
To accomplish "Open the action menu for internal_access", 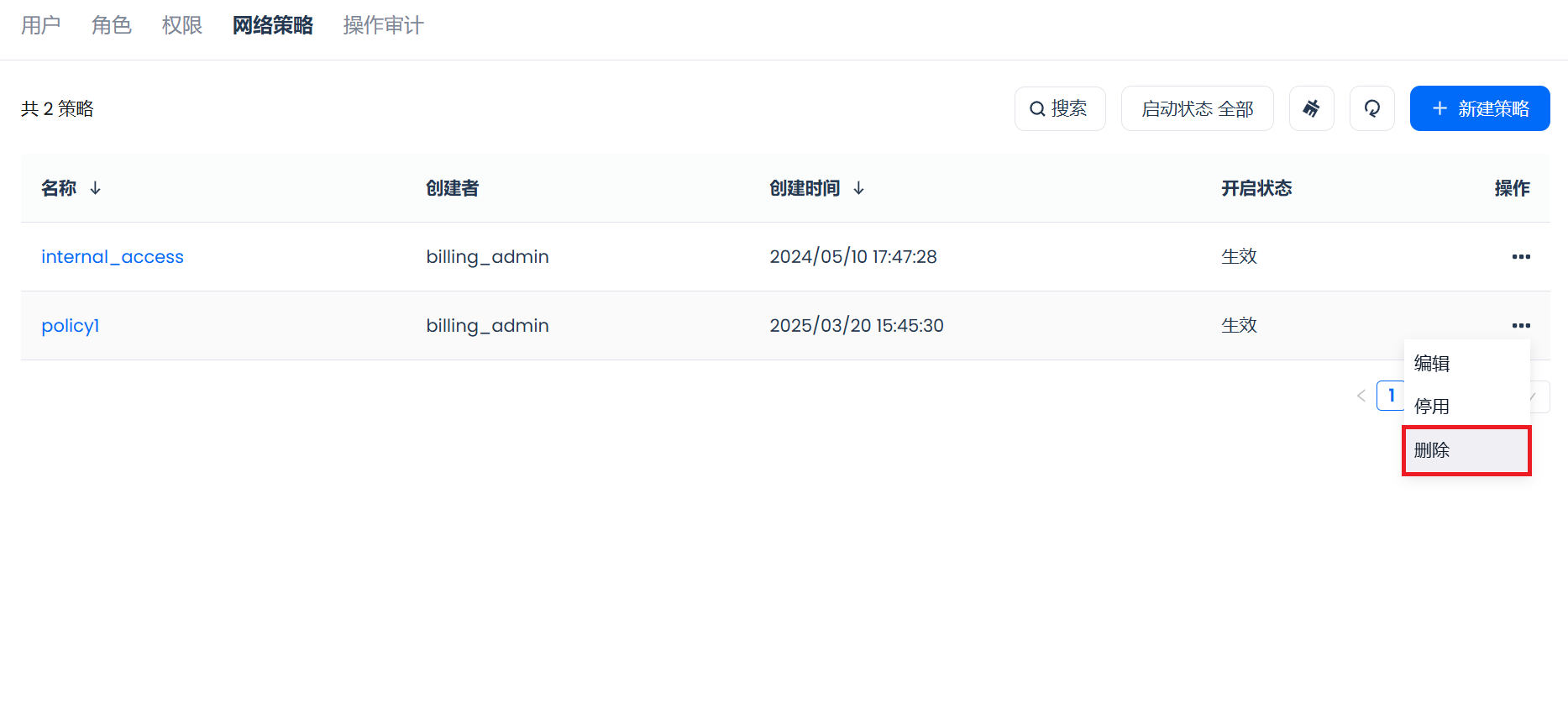I will (x=1520, y=257).
